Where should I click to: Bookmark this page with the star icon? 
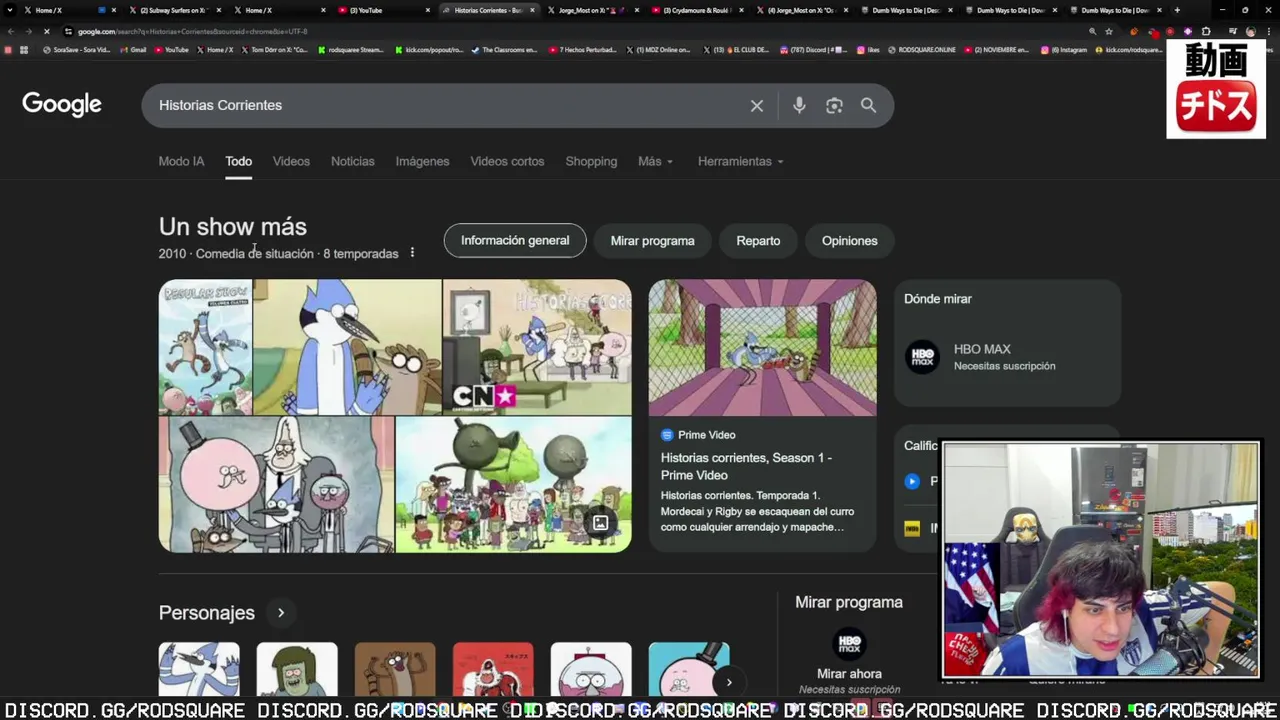pos(1109,31)
